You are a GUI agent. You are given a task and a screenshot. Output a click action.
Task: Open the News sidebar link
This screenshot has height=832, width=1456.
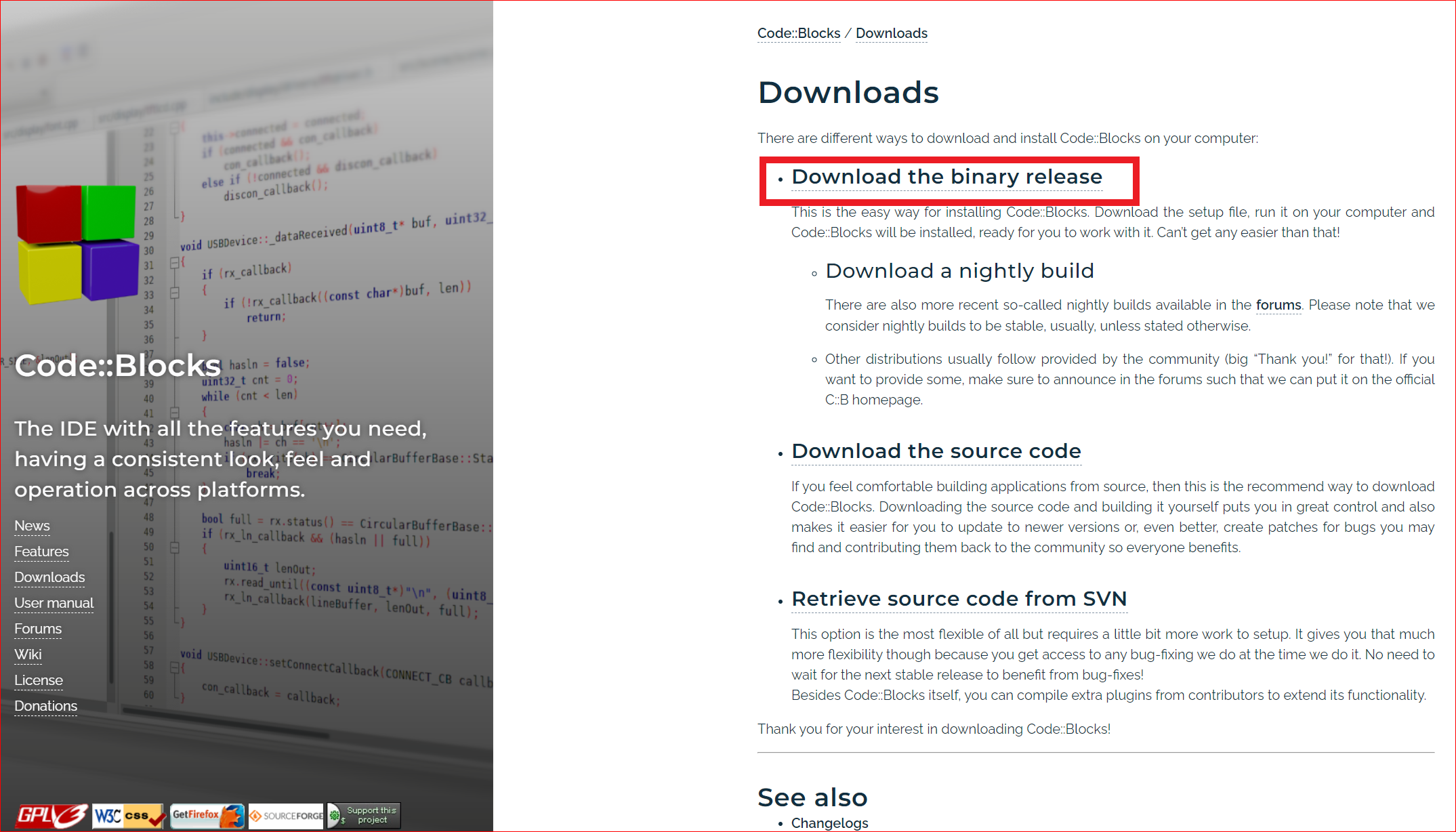32,526
